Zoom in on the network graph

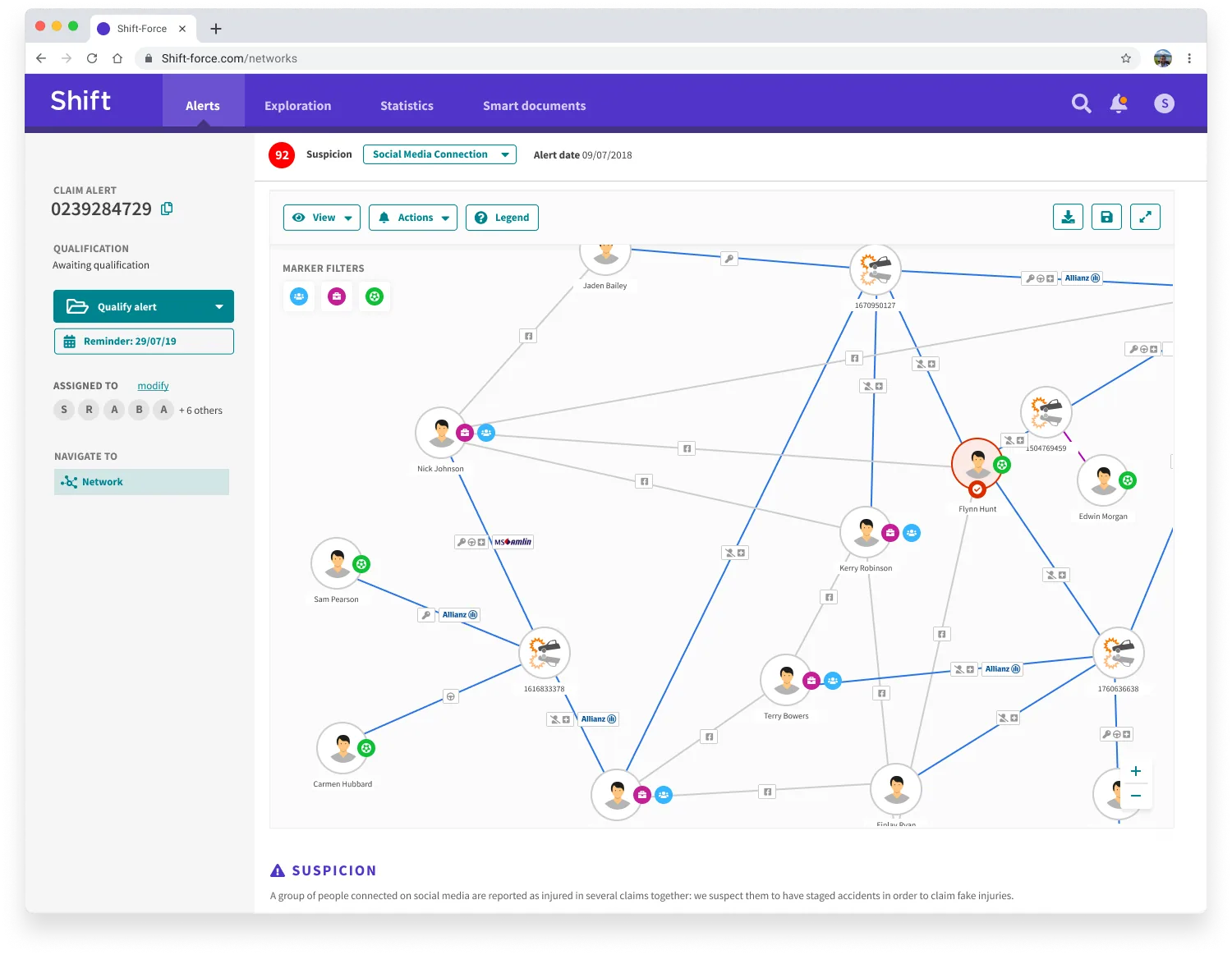pyautogui.click(x=1136, y=771)
